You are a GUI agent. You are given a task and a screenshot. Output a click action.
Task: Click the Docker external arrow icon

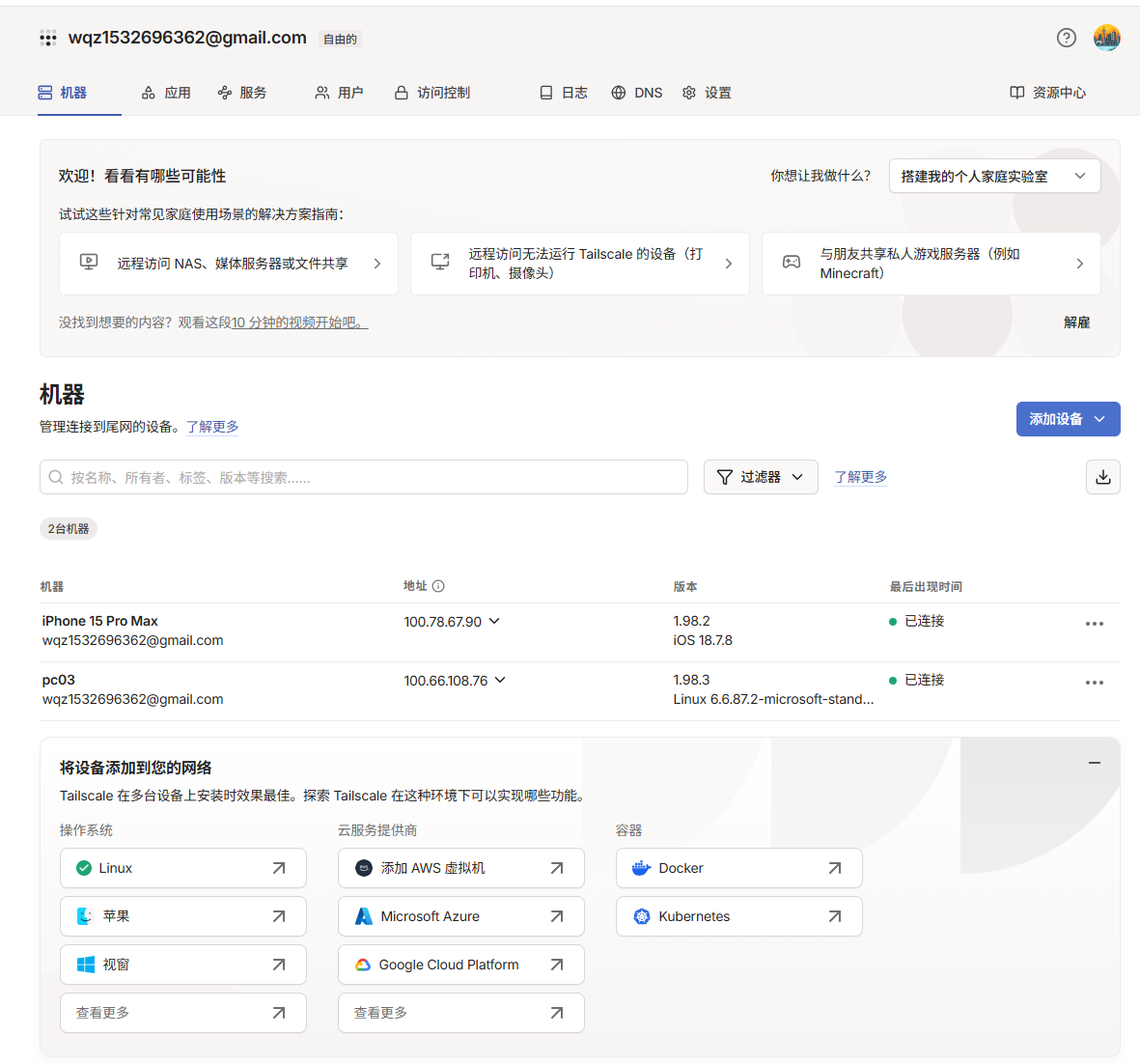(835, 868)
